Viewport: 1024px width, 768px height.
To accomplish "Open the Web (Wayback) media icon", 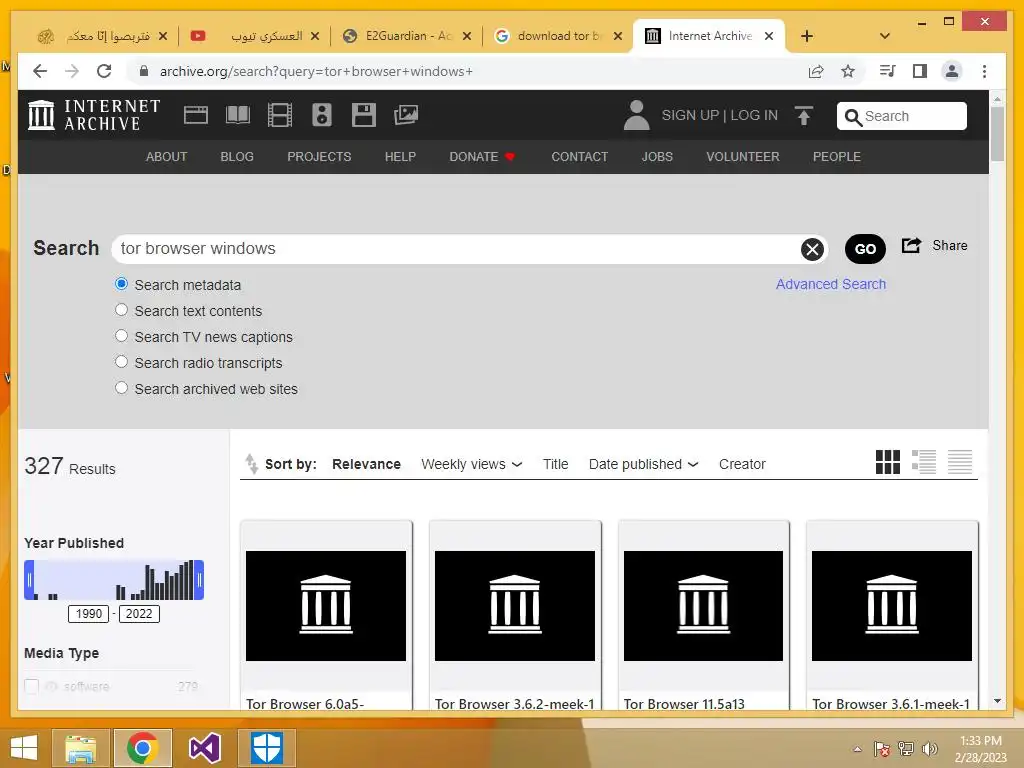I will pyautogui.click(x=195, y=115).
